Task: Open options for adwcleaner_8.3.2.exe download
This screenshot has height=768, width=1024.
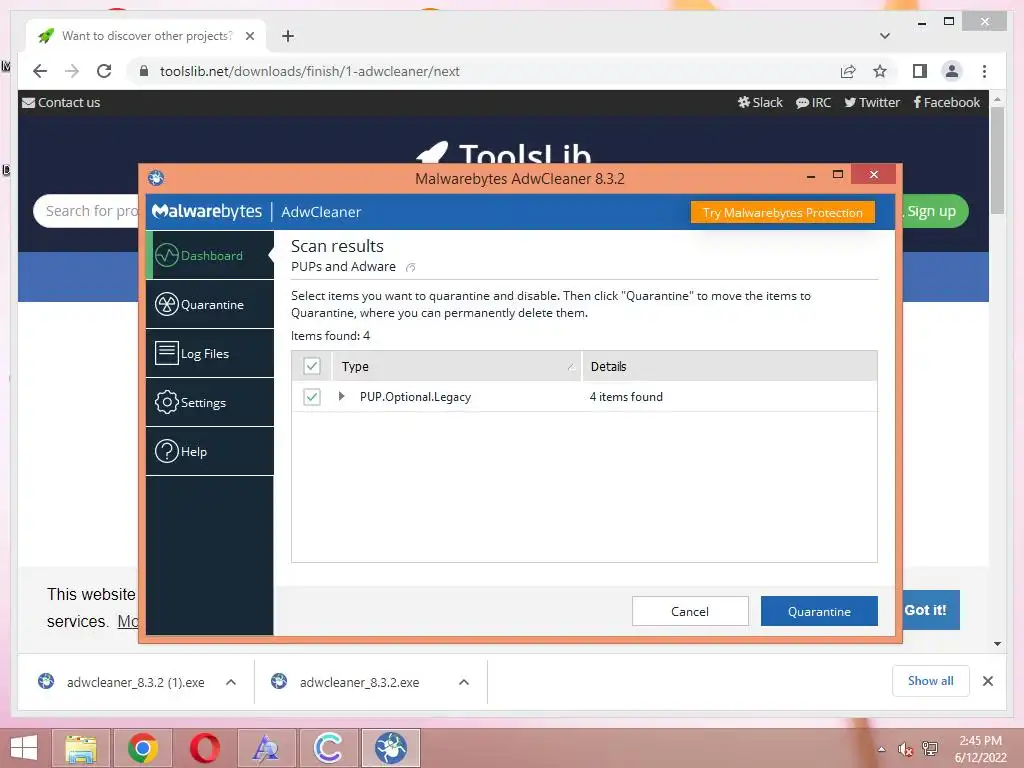Action: 464,682
